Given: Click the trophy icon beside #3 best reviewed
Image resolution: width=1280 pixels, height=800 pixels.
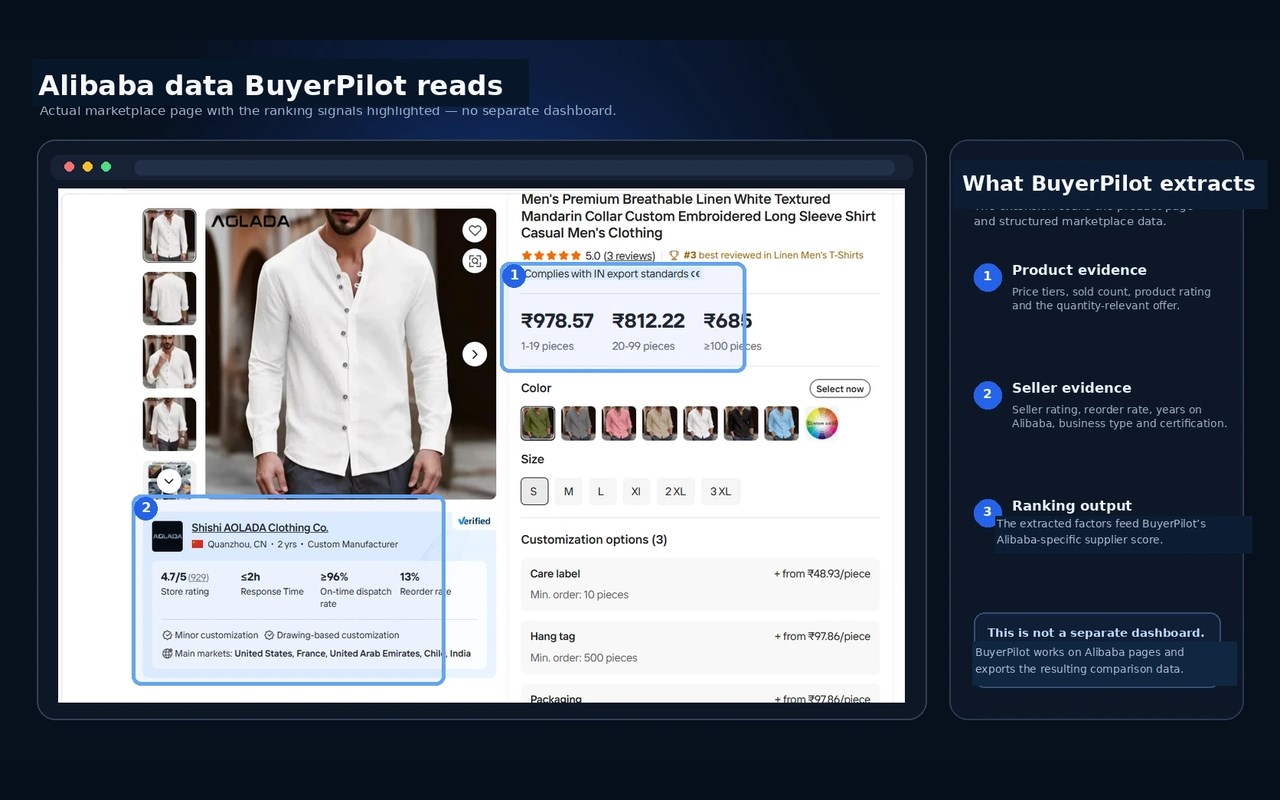Looking at the screenshot, I should pyautogui.click(x=674, y=255).
